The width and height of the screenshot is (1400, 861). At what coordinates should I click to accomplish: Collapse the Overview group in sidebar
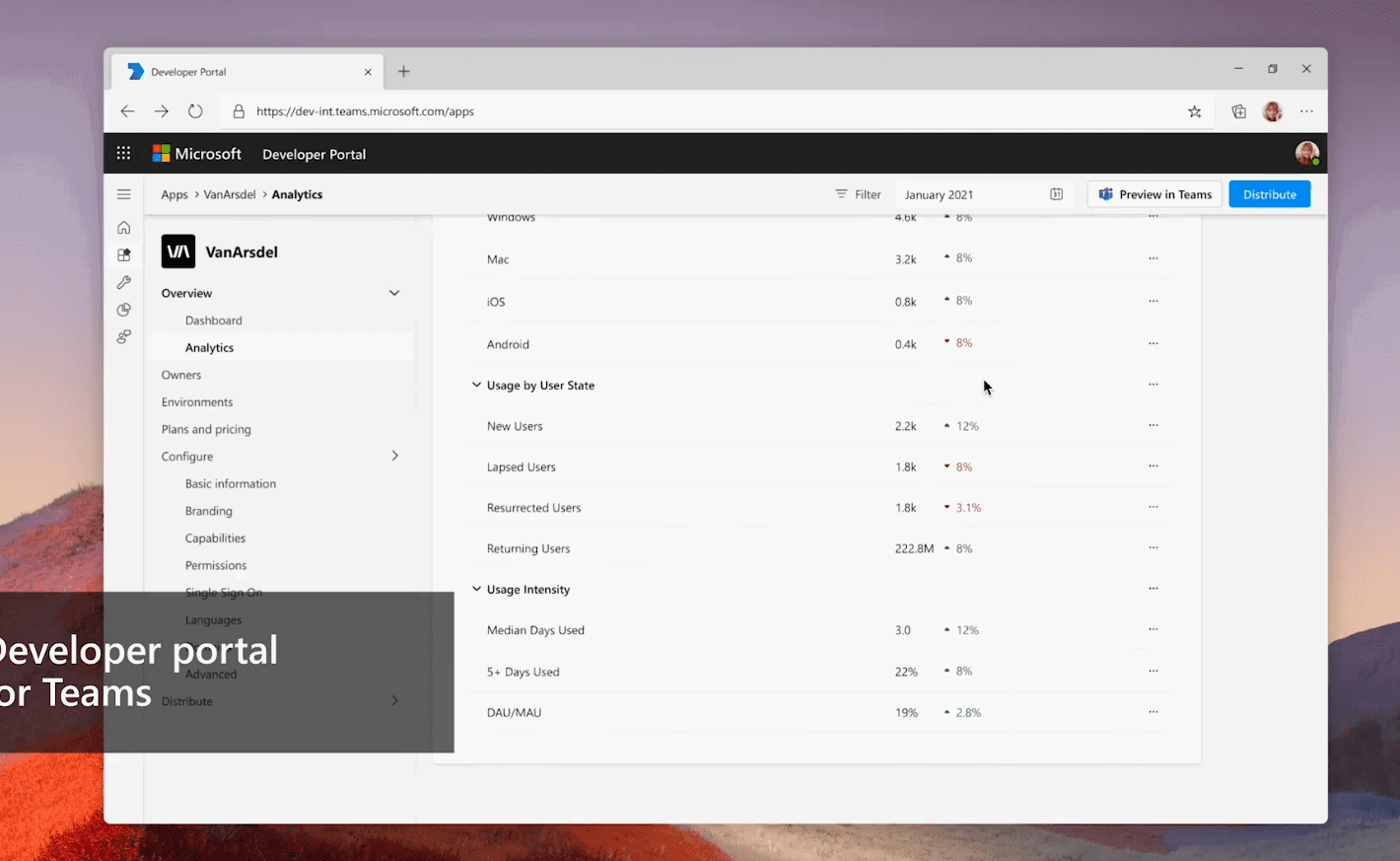pyautogui.click(x=394, y=293)
